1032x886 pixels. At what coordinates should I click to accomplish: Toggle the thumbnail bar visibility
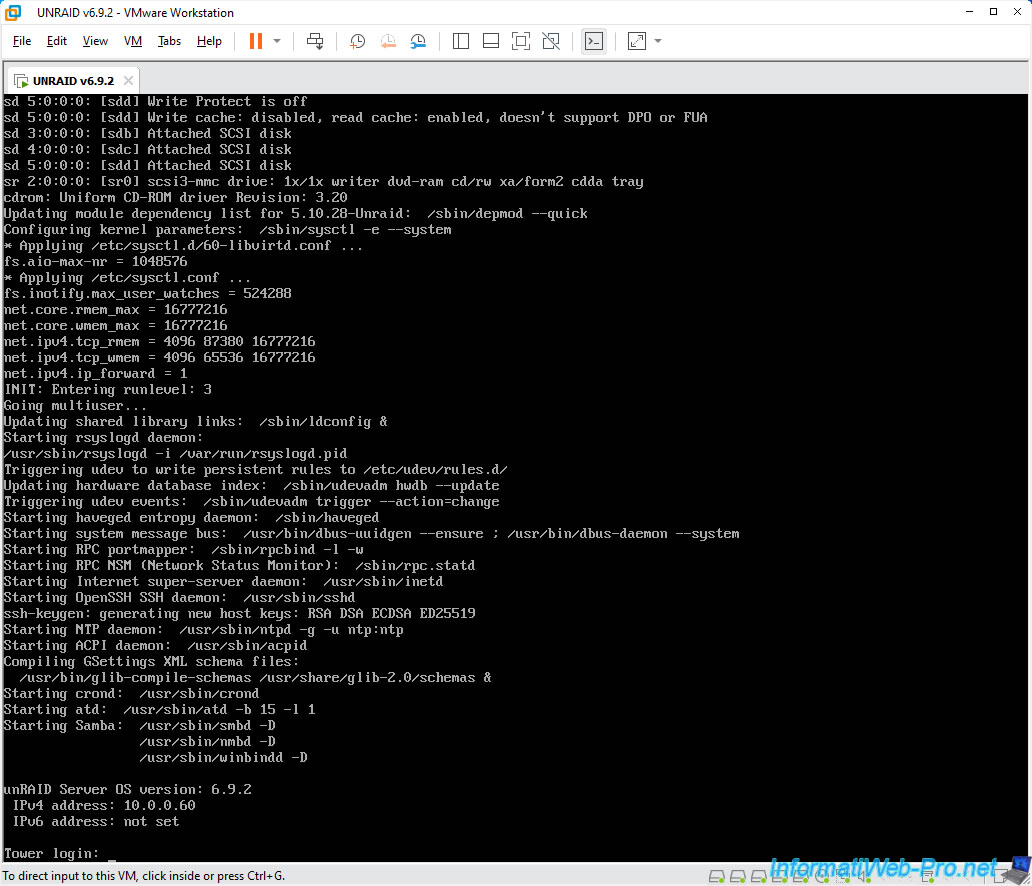coord(490,41)
